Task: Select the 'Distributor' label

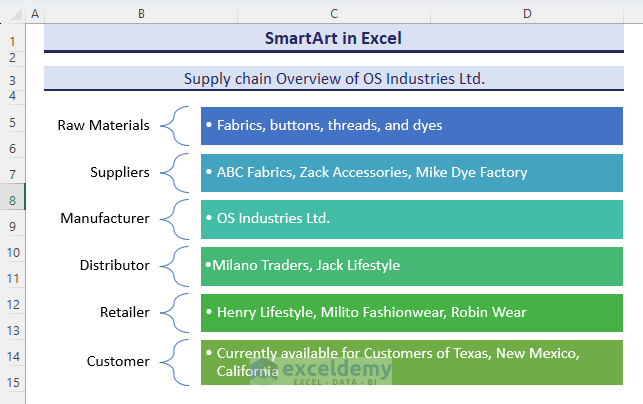Action: pos(114,265)
